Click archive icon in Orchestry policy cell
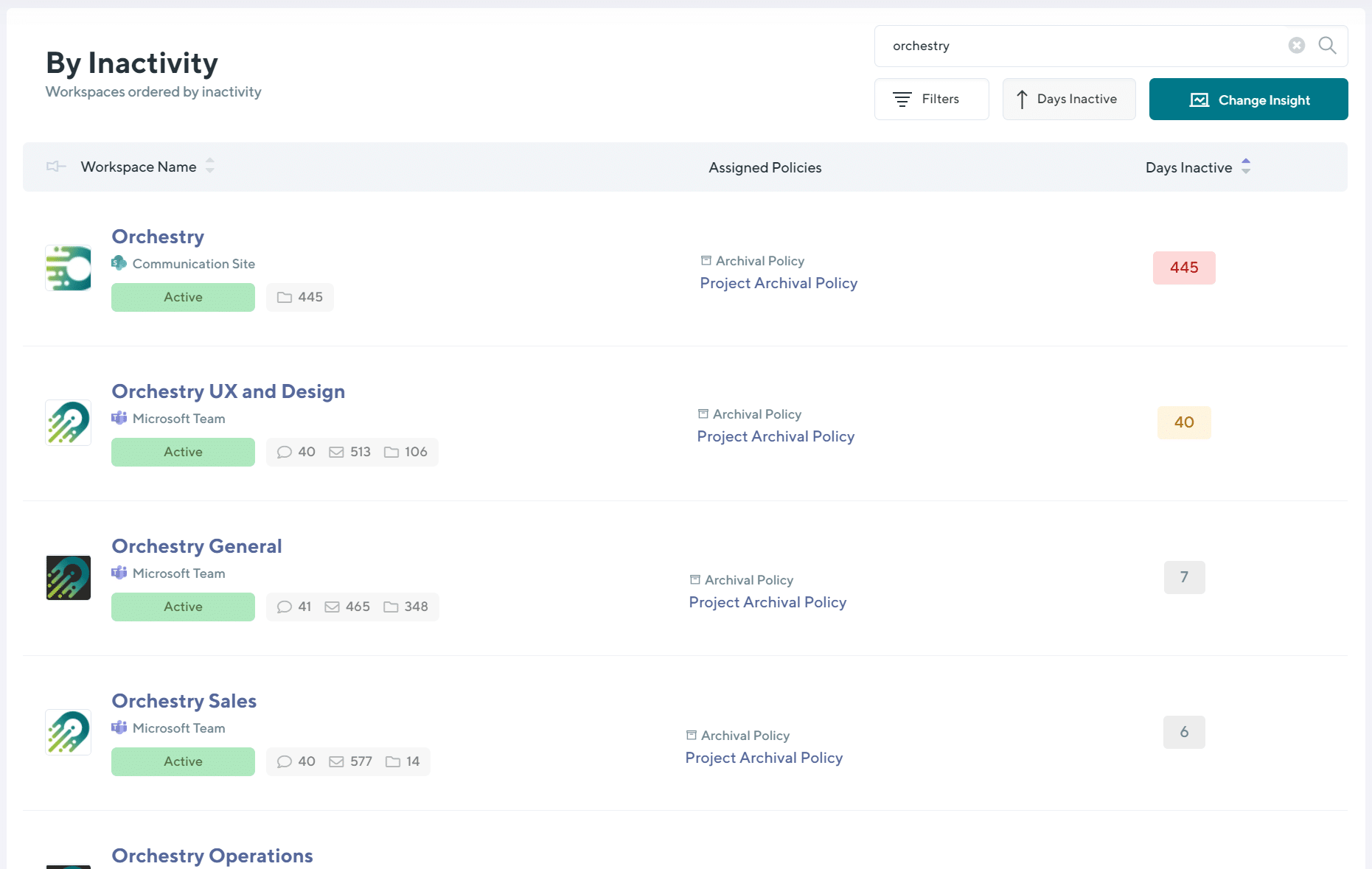1372x869 pixels. click(x=706, y=260)
